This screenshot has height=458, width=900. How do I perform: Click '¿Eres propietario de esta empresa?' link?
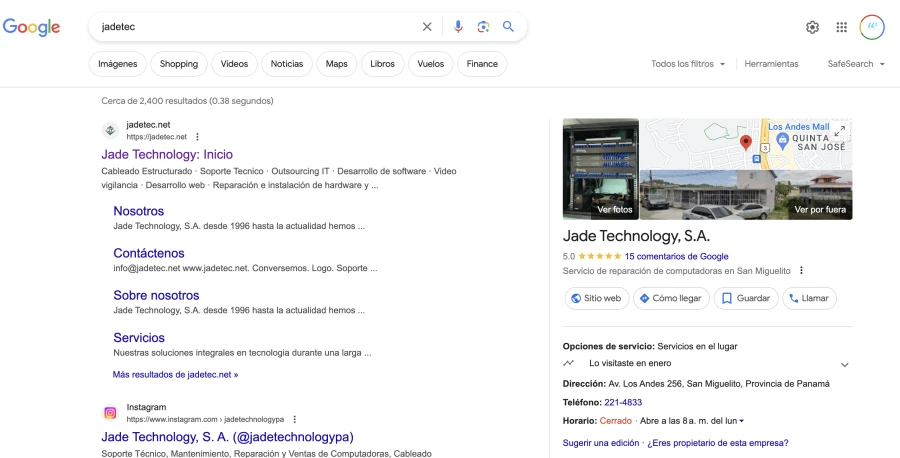pyautogui.click(x=718, y=443)
